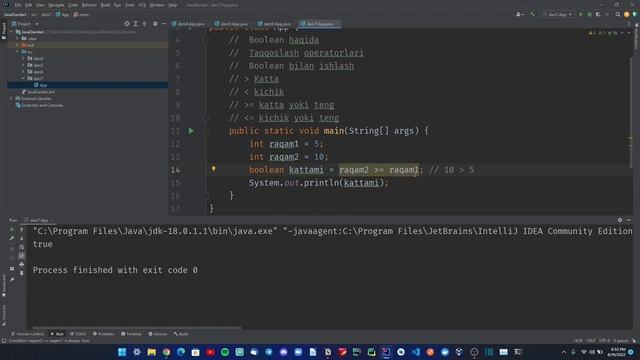Click the Locate (select opened file) icon in Project panel
This screenshot has width=640, height=360.
pyautogui.click(x=127, y=24)
